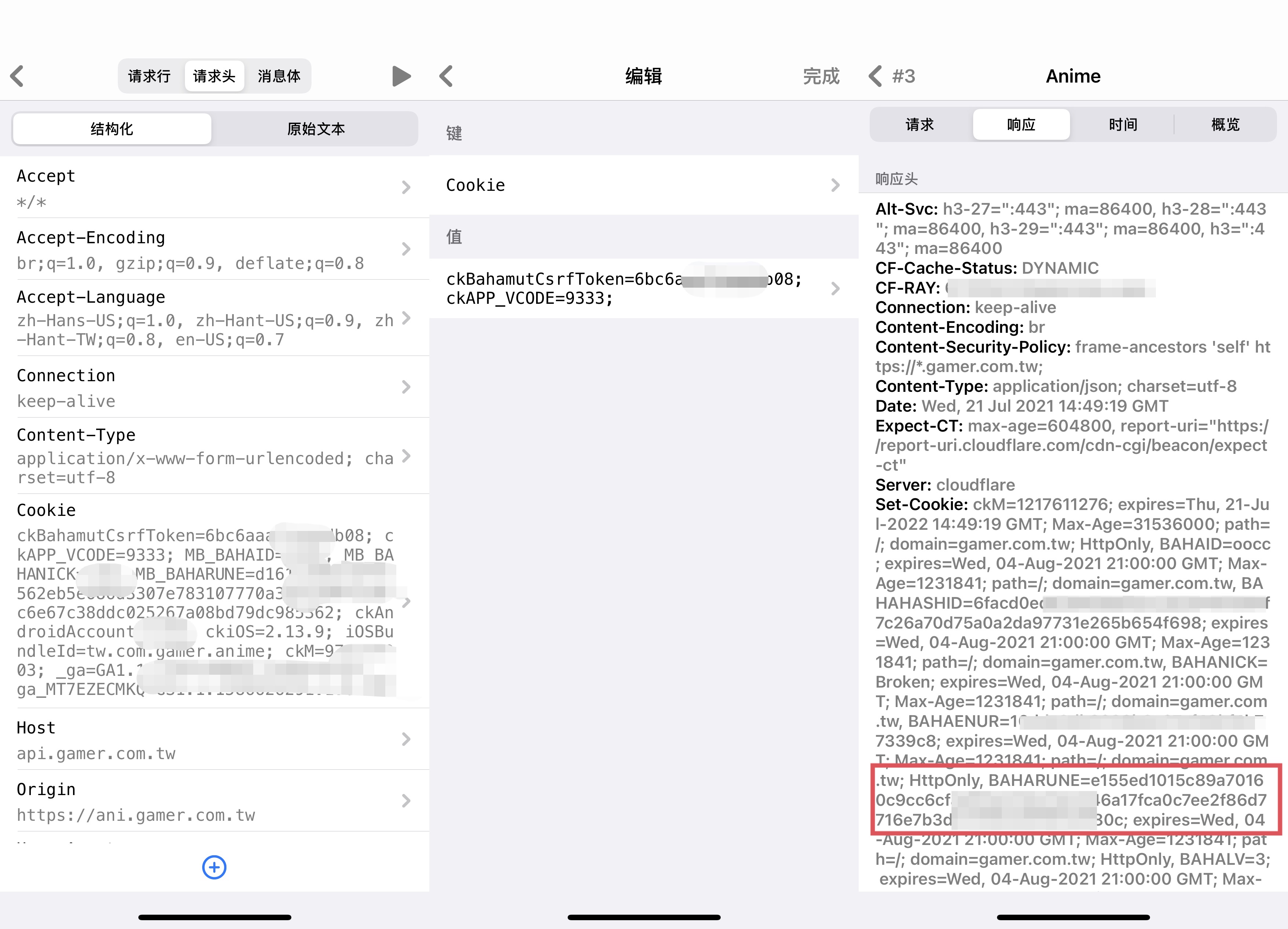Open the Cookie key row chevron

(x=836, y=185)
